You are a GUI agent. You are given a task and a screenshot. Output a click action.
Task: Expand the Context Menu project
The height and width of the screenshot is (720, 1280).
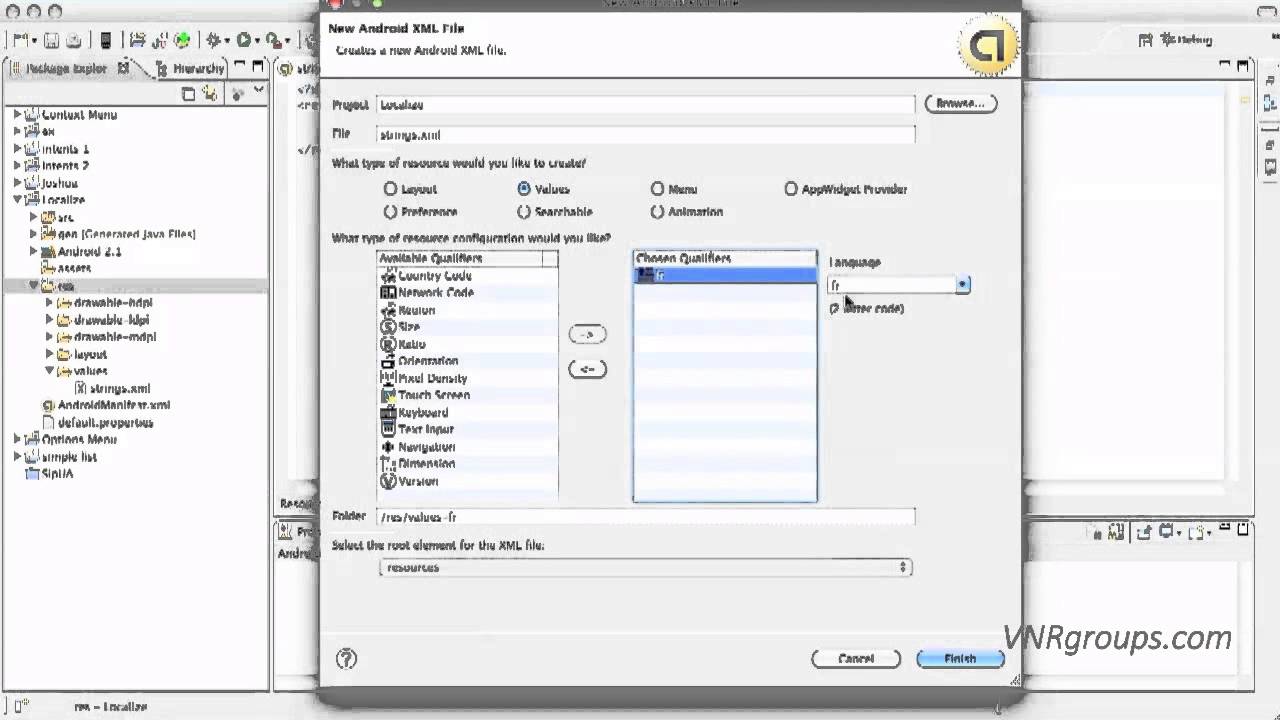(x=17, y=115)
